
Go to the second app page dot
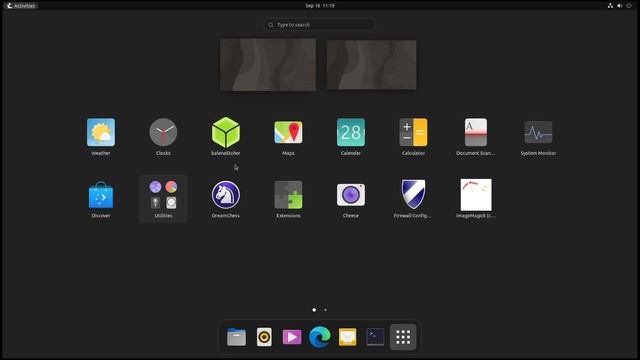tap(325, 310)
